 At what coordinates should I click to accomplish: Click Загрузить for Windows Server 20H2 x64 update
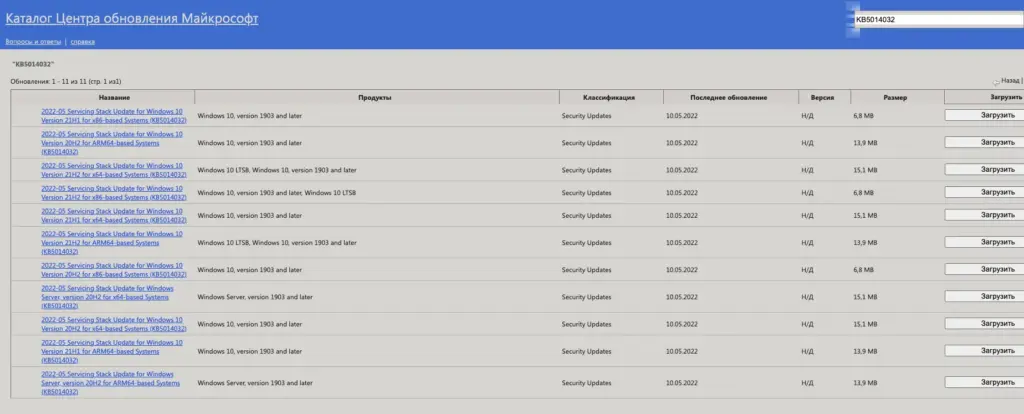[984, 296]
